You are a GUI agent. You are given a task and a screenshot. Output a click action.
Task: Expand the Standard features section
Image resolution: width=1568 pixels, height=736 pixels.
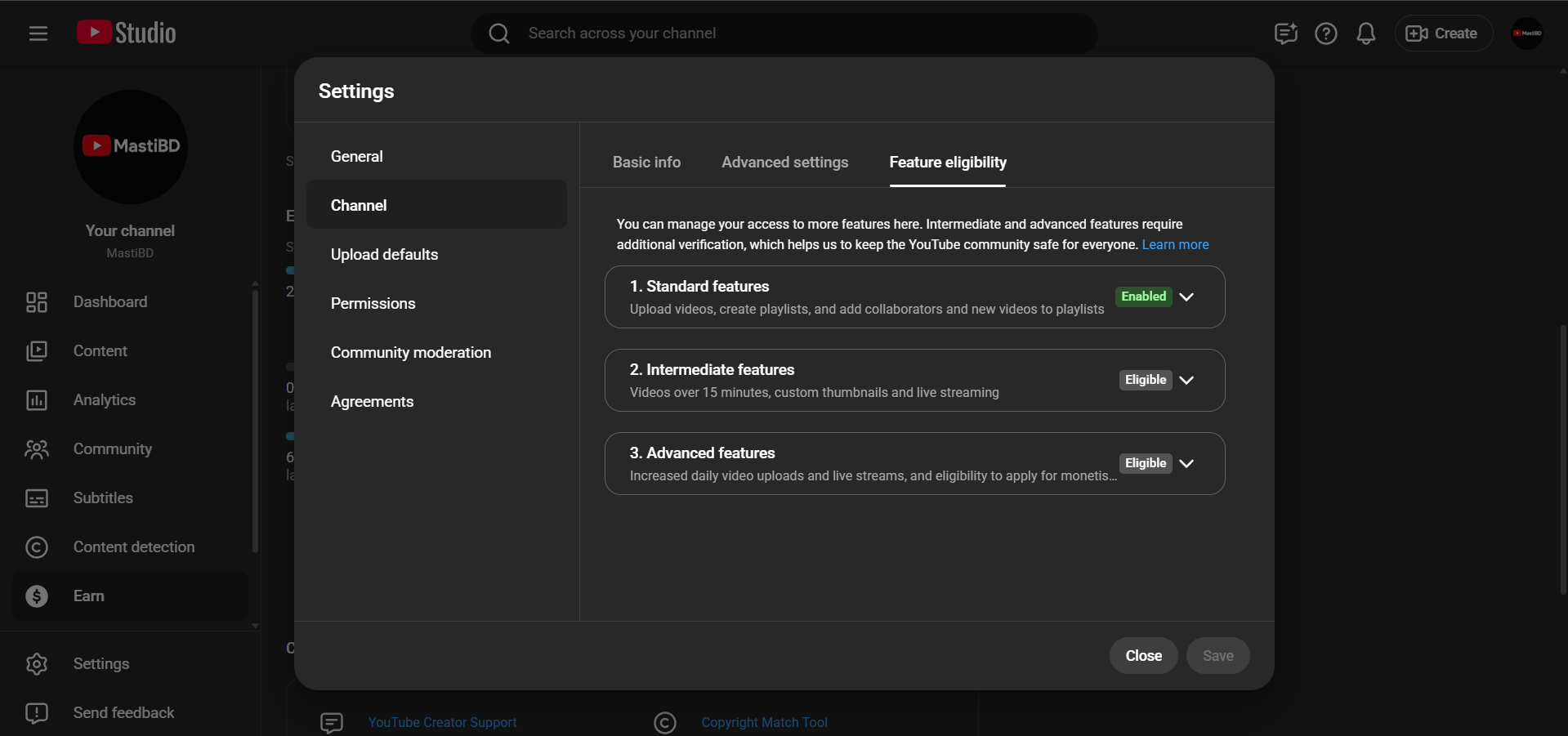click(1186, 297)
